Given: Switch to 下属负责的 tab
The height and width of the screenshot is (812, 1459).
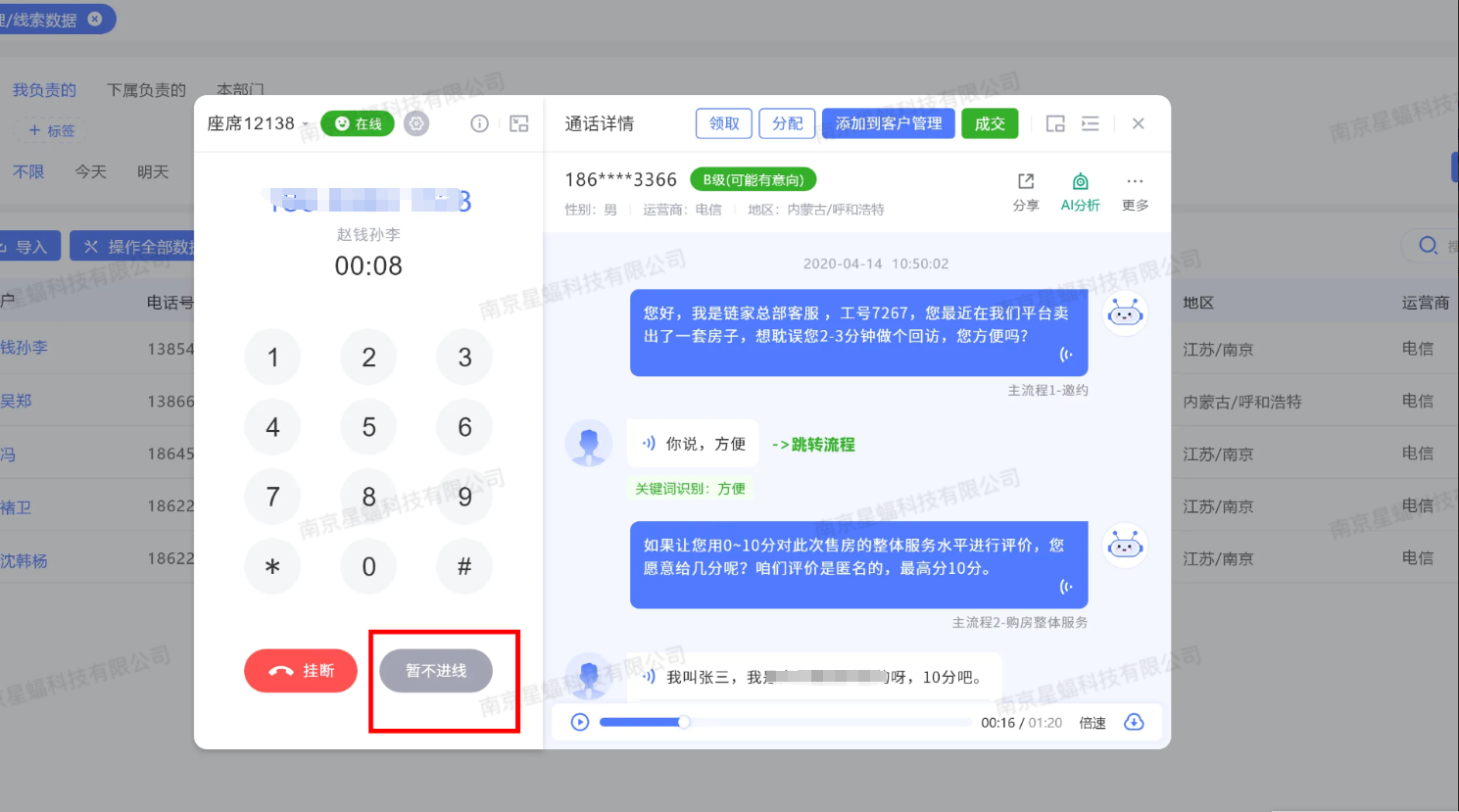Looking at the screenshot, I should (146, 90).
